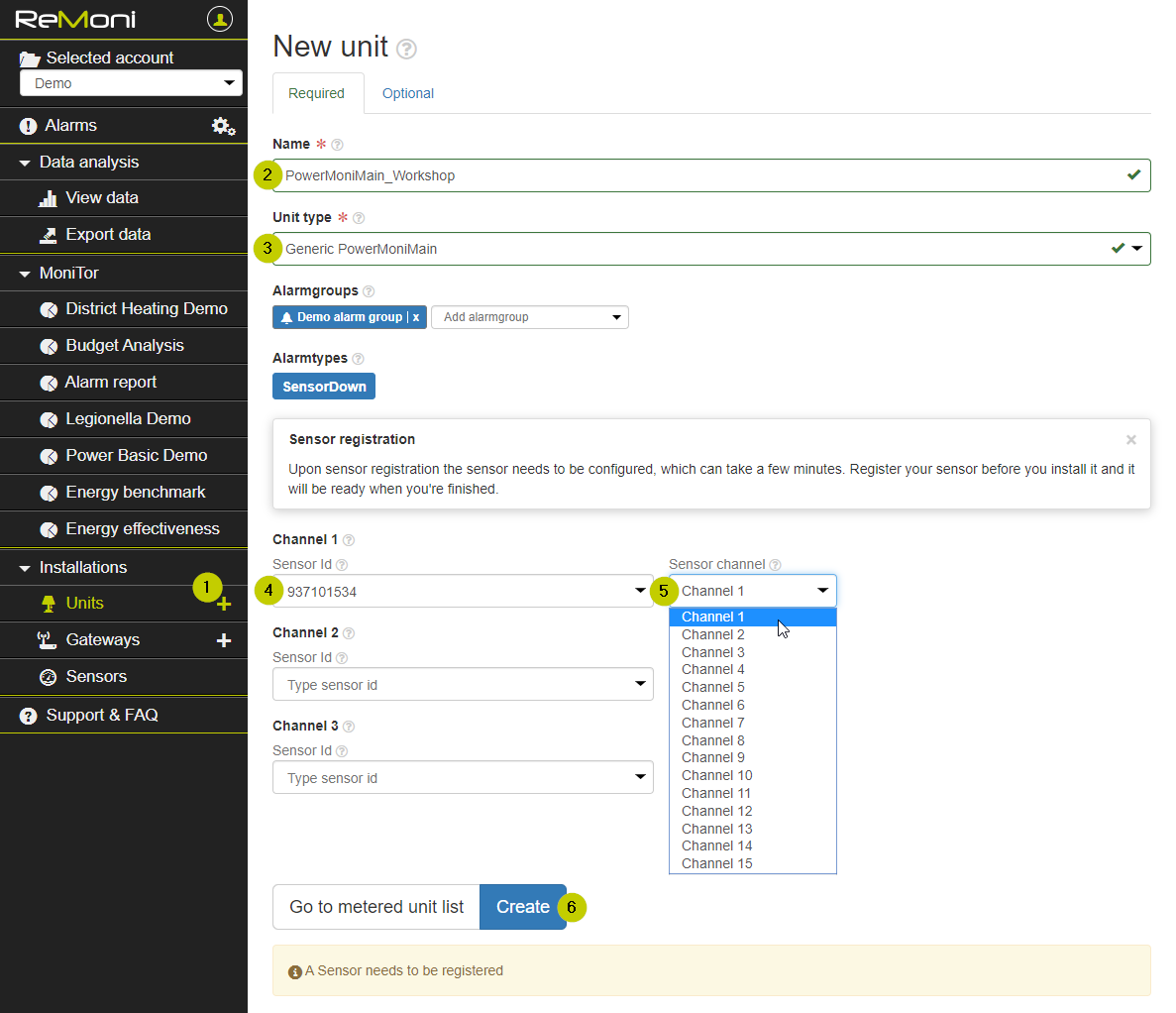This screenshot has width=1176, height=1013.
Task: Show help for Unit type field
Action: point(359,218)
